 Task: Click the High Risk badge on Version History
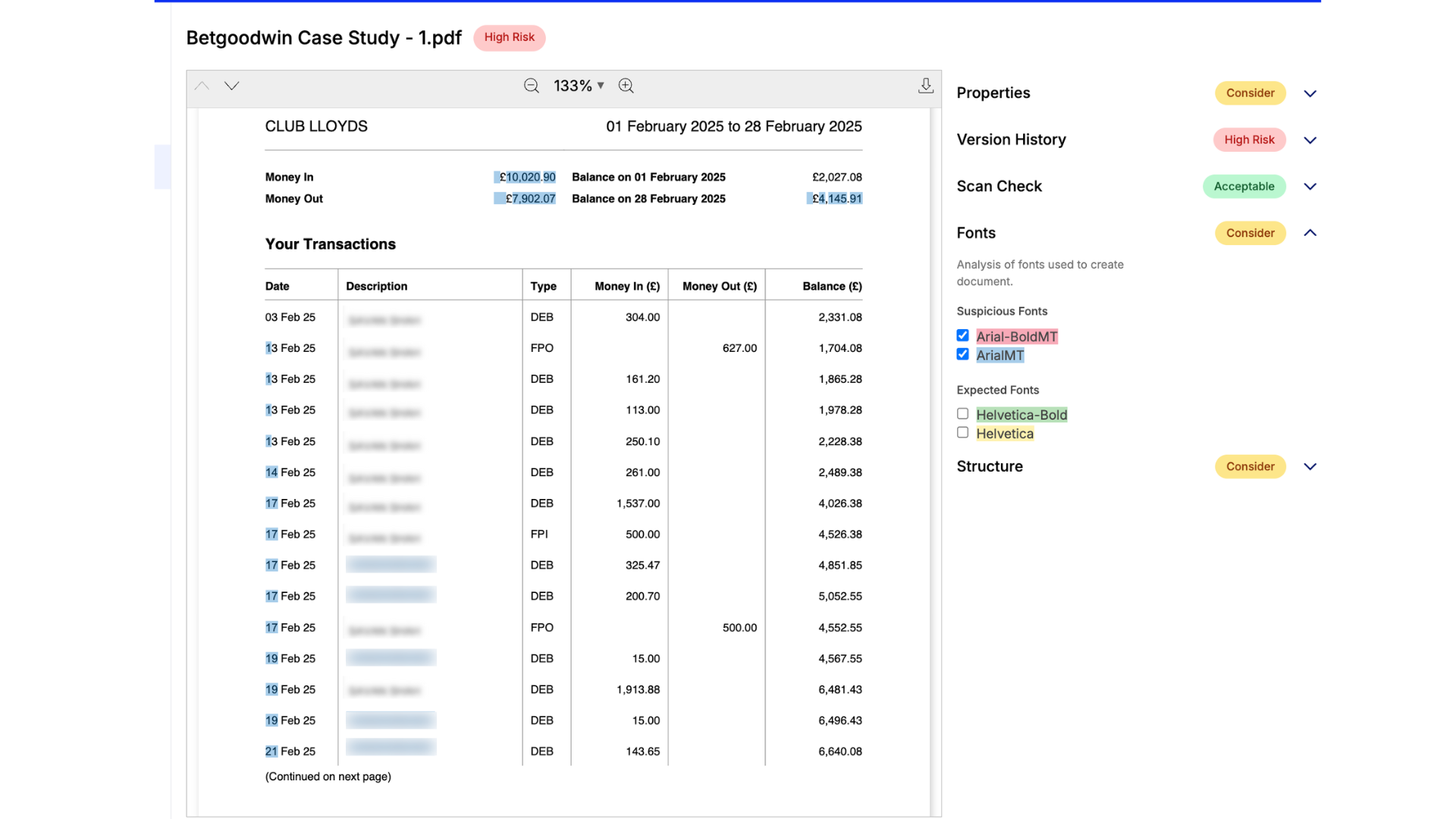1249,140
